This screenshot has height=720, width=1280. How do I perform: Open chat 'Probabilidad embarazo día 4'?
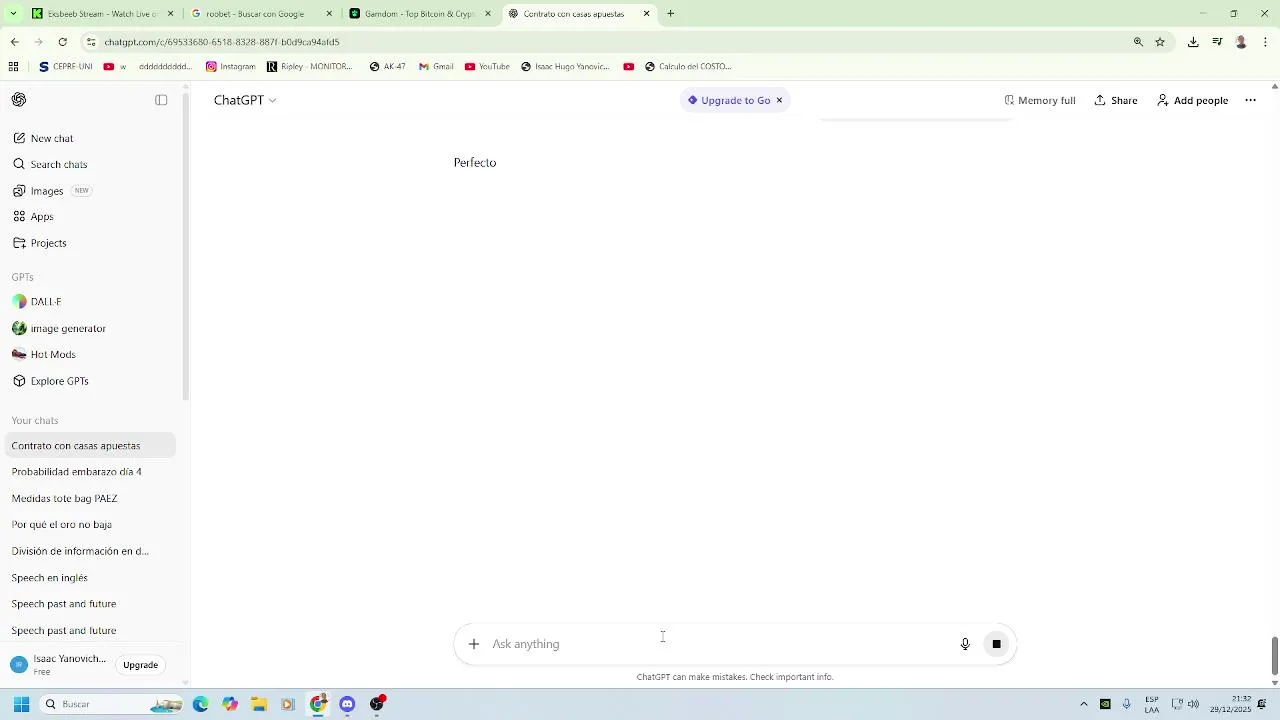tap(90, 472)
